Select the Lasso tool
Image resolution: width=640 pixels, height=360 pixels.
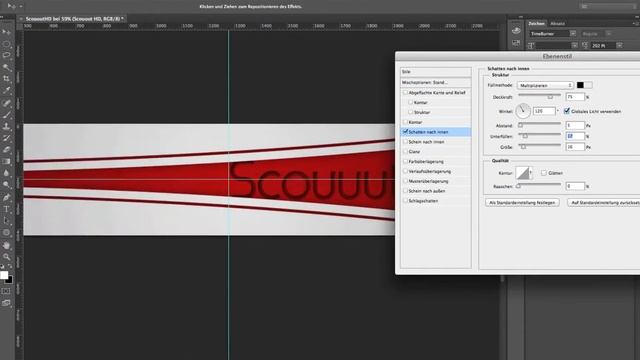click(7, 55)
